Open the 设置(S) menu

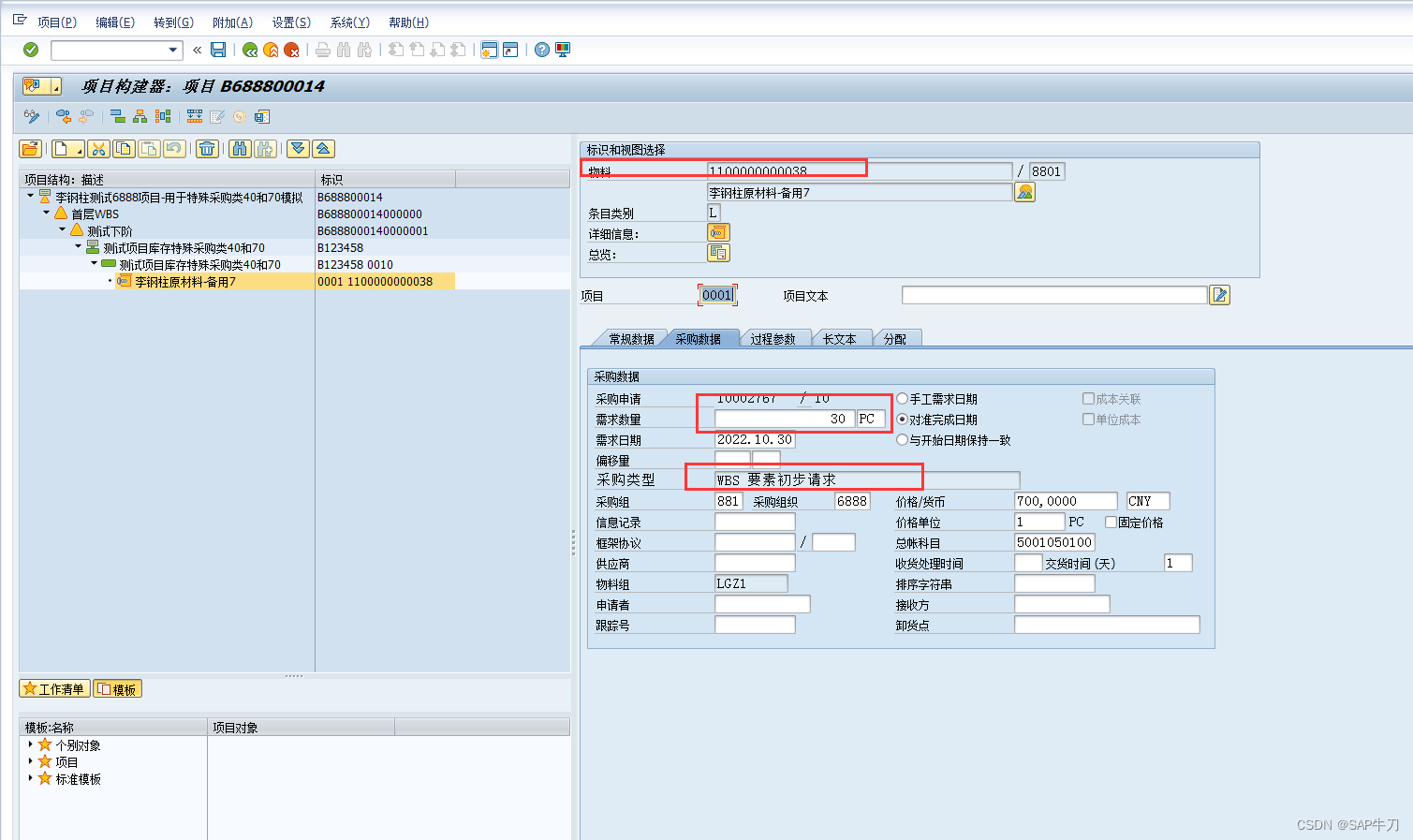pyautogui.click(x=291, y=22)
